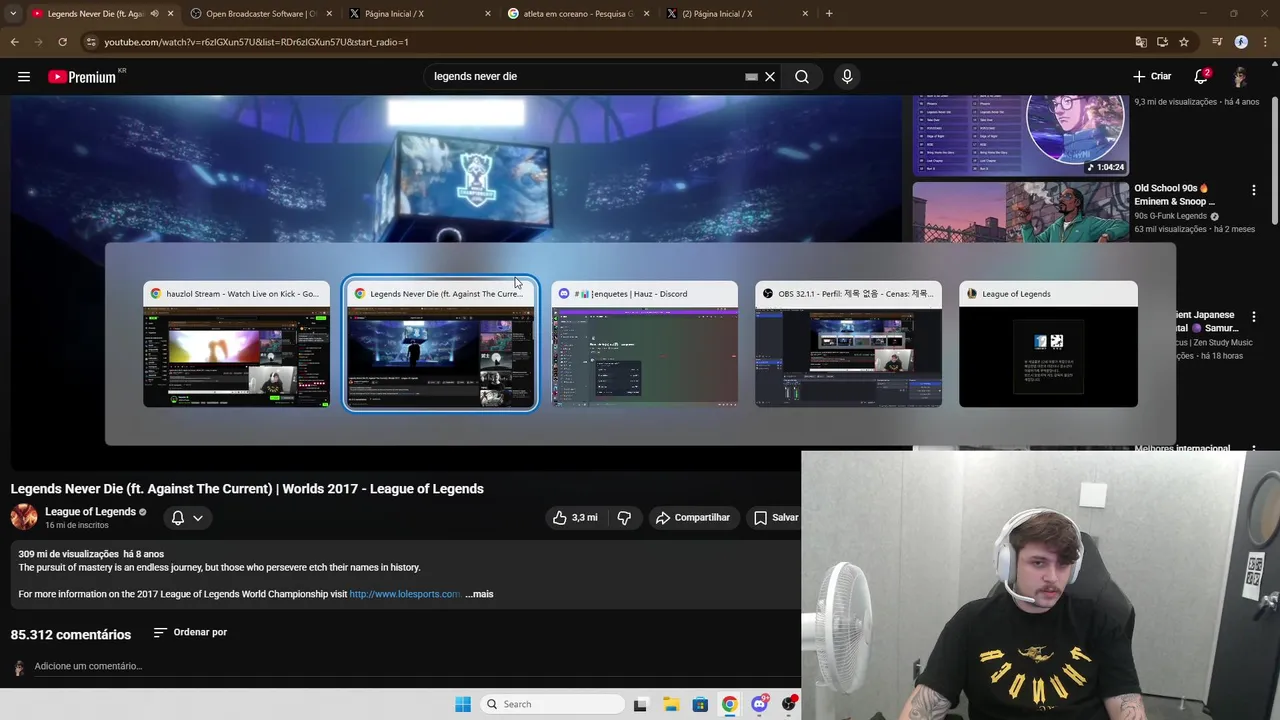Switch to the League of Legends window thumbnail
The width and height of the screenshot is (1280, 720).
click(x=1048, y=344)
